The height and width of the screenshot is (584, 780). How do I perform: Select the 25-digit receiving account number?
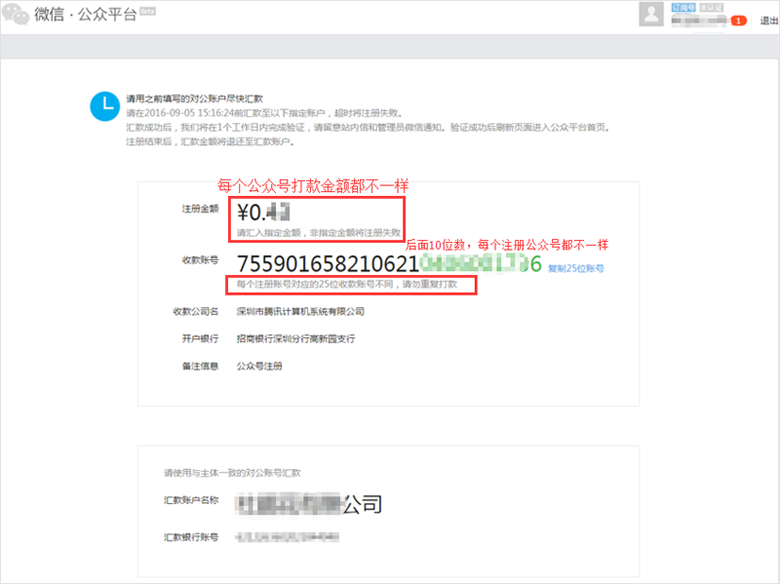pyautogui.click(x=388, y=264)
